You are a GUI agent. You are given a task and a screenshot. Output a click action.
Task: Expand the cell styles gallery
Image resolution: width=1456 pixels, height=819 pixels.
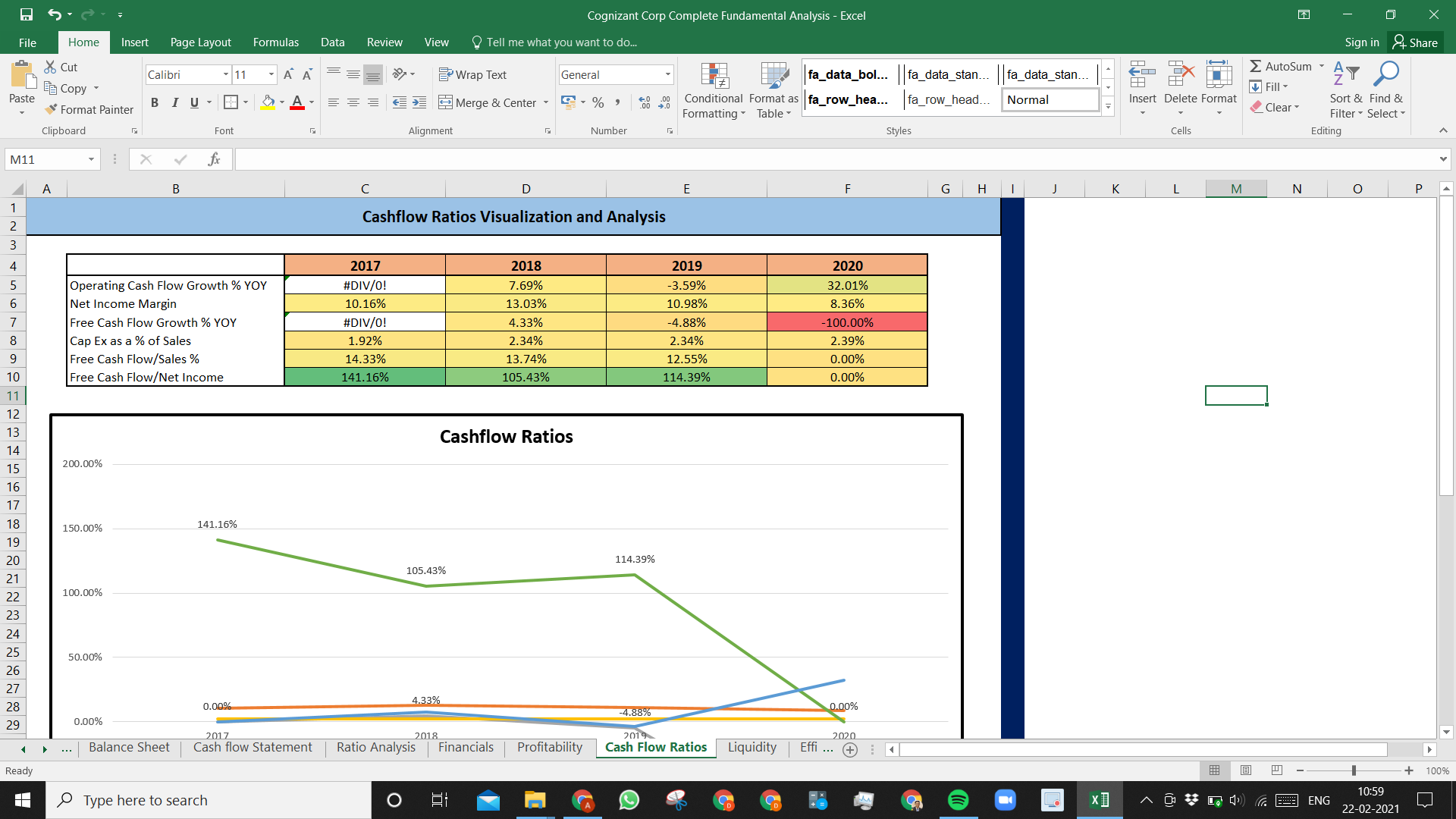click(1108, 106)
